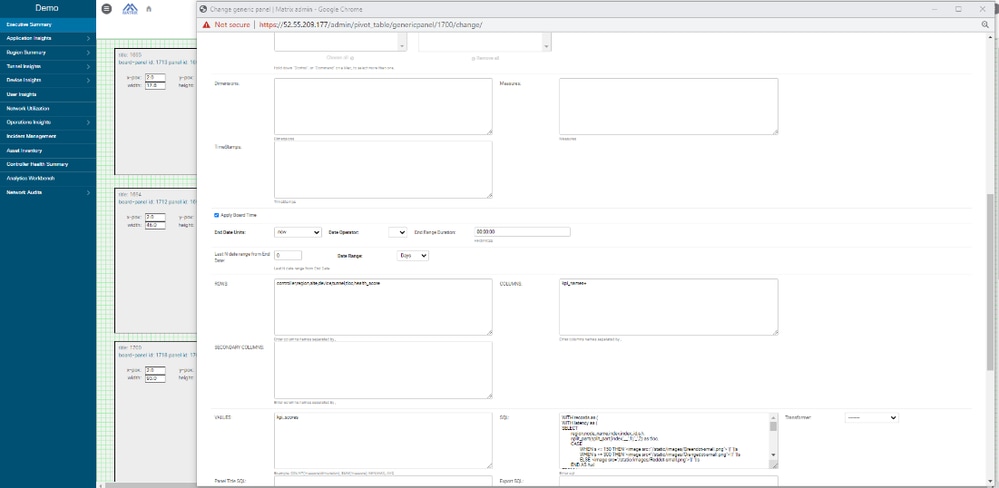Viewport: 999px width, 488px height.
Task: Minimize the Matrix admin popup window
Action: (x=935, y=9)
